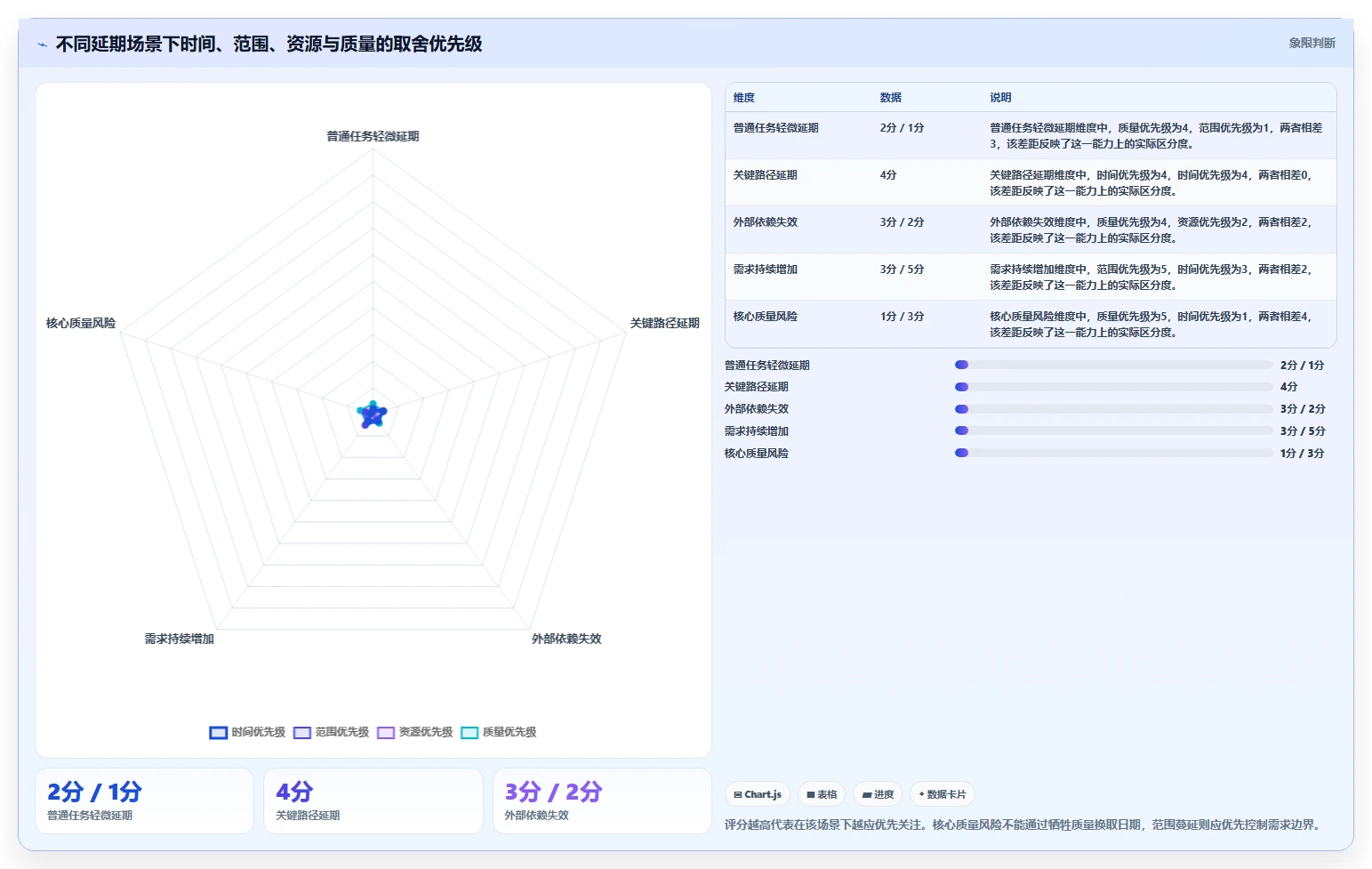The width and height of the screenshot is (1372, 869).
Task: Click the 1分 / 3分 value beside progress bar
Action: (1303, 454)
